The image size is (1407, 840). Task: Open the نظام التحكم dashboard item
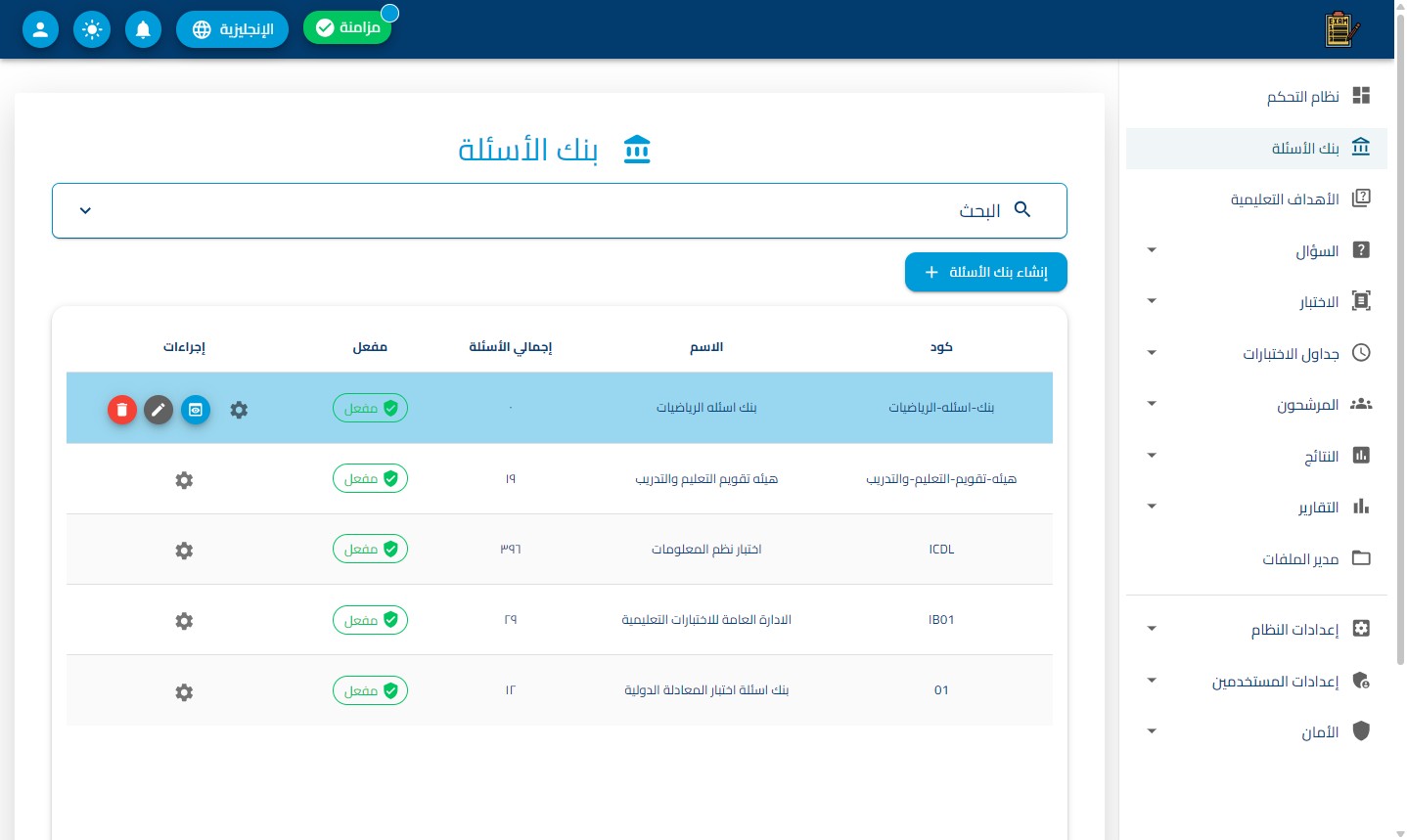[1256, 96]
